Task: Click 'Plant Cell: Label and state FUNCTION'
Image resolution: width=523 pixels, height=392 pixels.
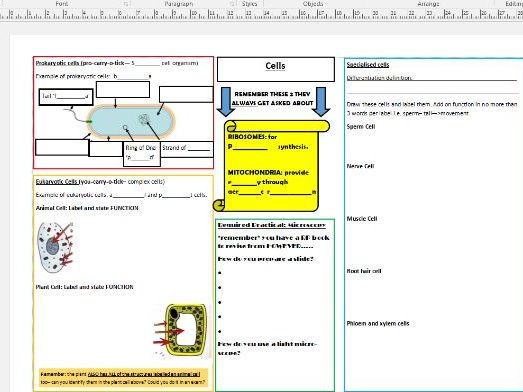Action: tap(84, 287)
